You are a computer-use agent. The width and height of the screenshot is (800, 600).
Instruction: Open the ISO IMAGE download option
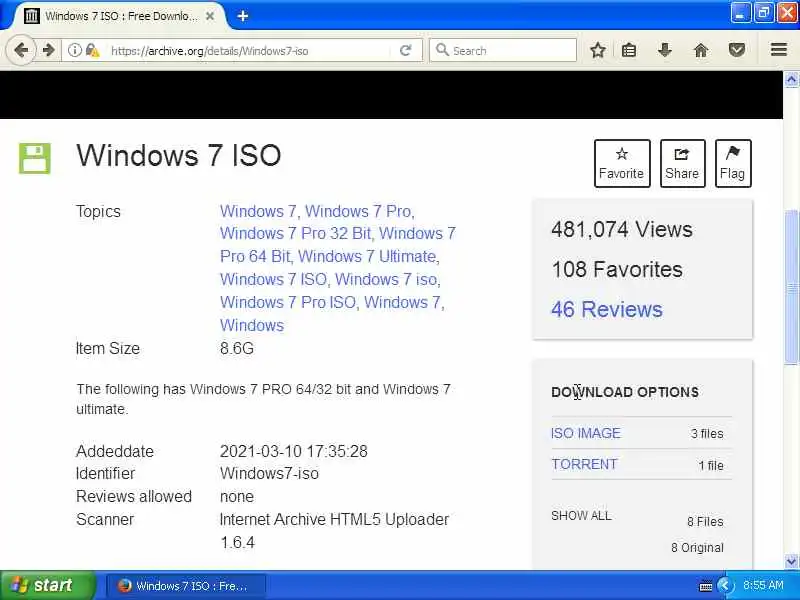[x=586, y=433]
